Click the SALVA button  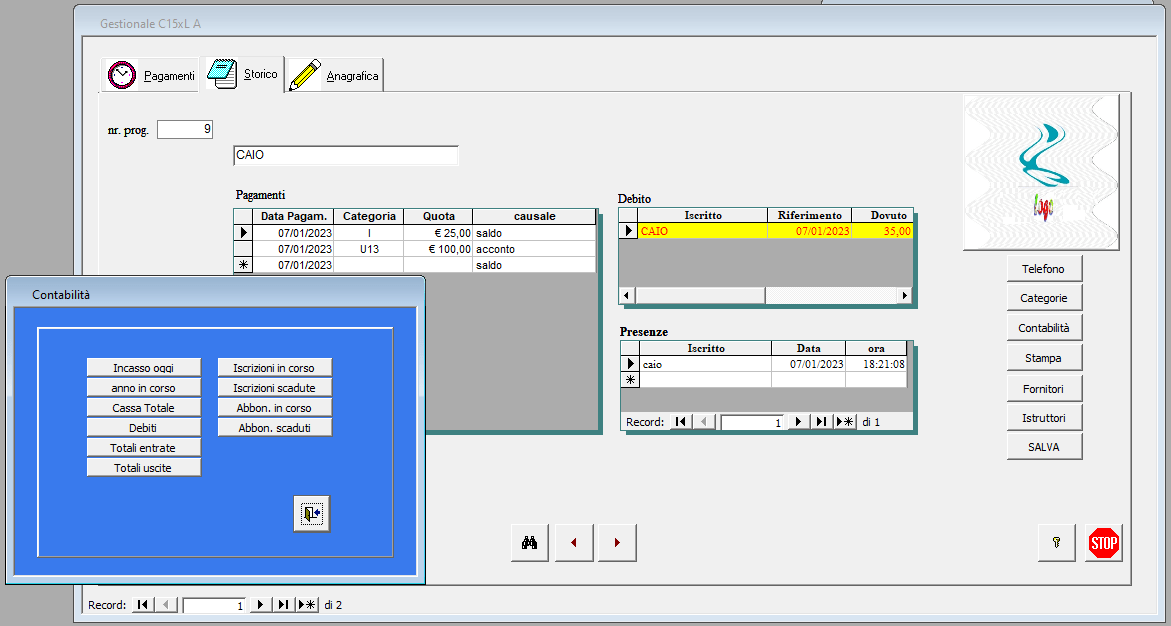(1044, 447)
